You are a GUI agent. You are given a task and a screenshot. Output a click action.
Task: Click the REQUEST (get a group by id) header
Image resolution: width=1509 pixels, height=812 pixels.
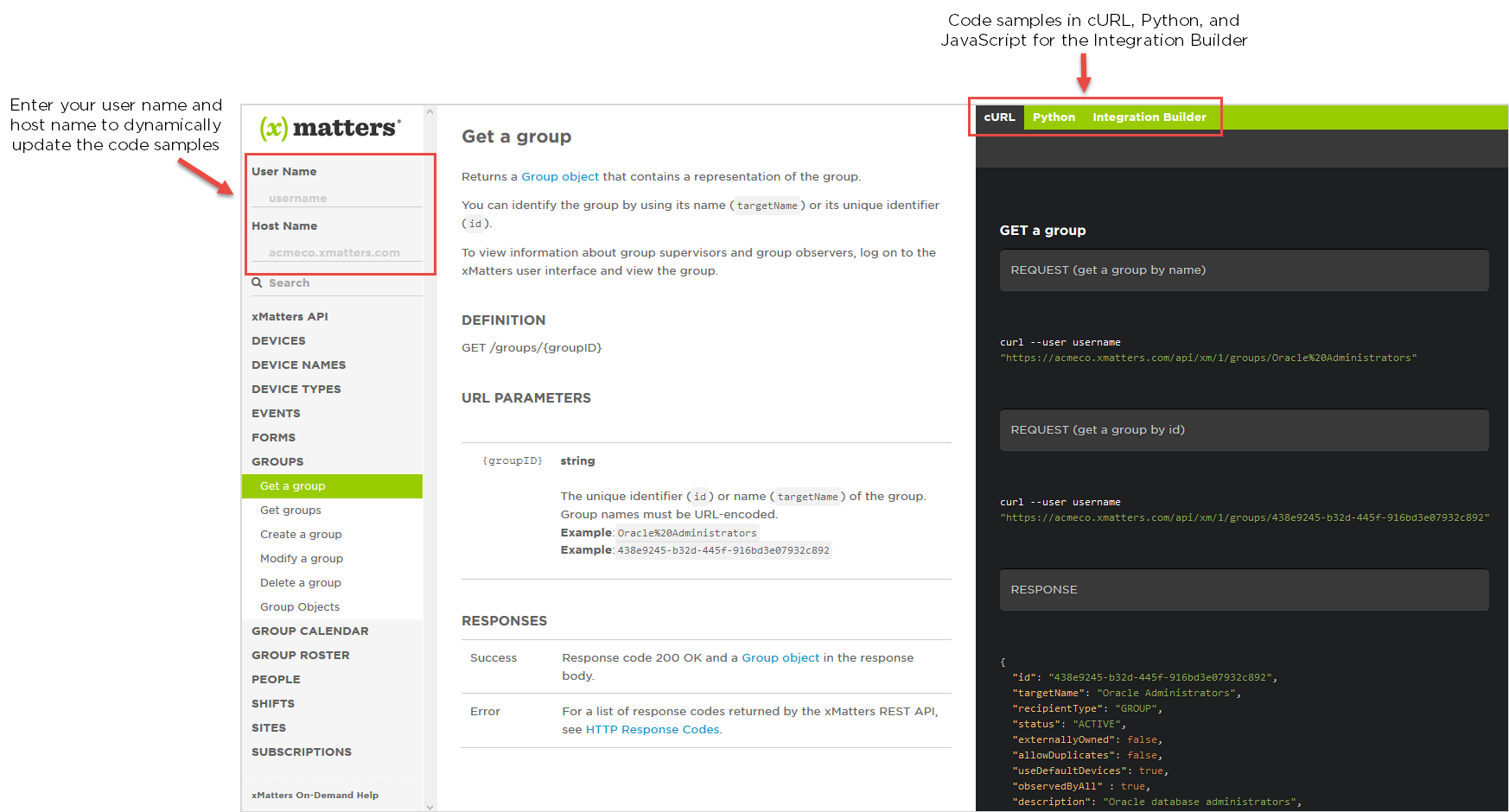click(x=1244, y=430)
